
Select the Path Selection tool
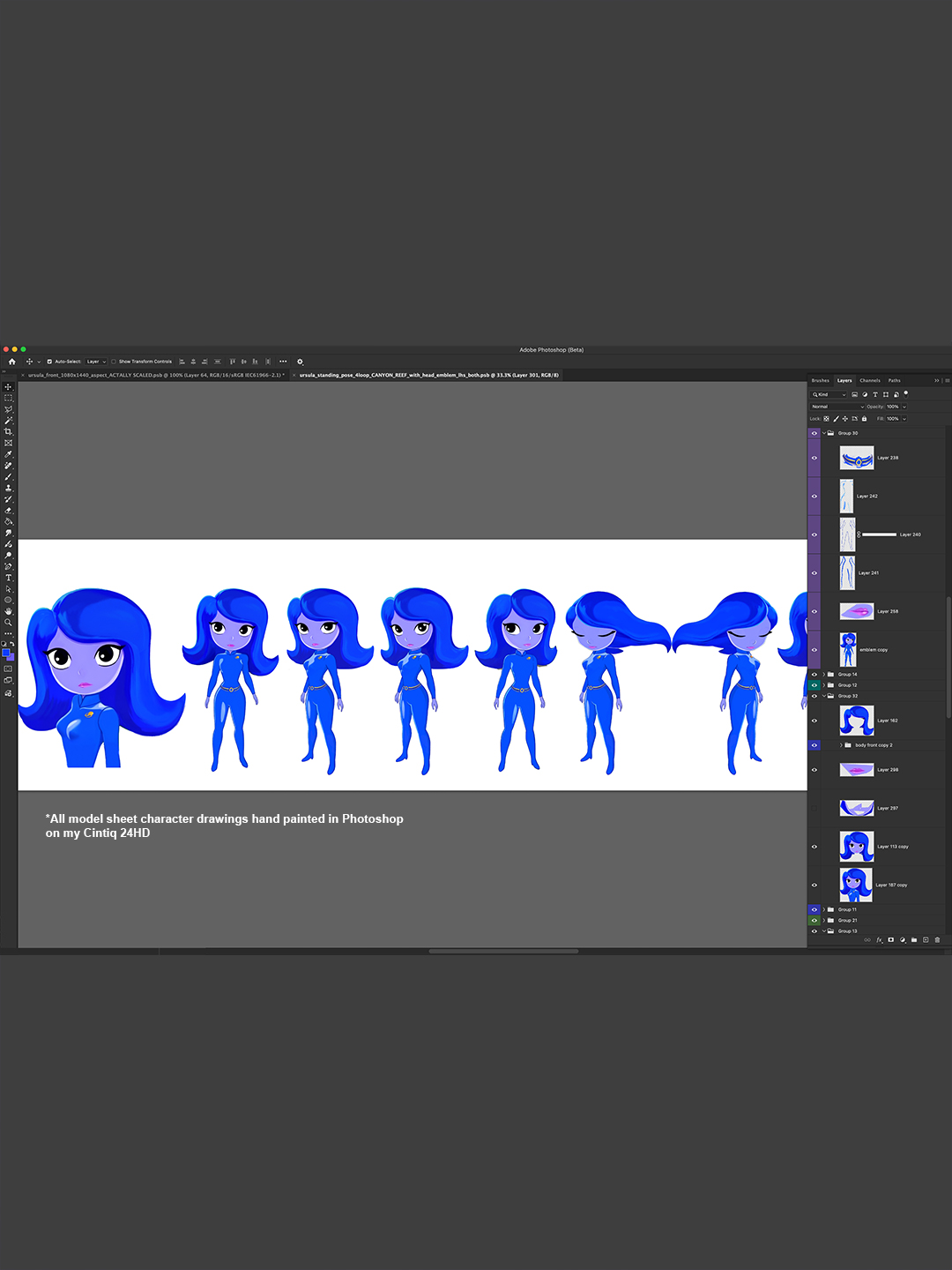8,589
